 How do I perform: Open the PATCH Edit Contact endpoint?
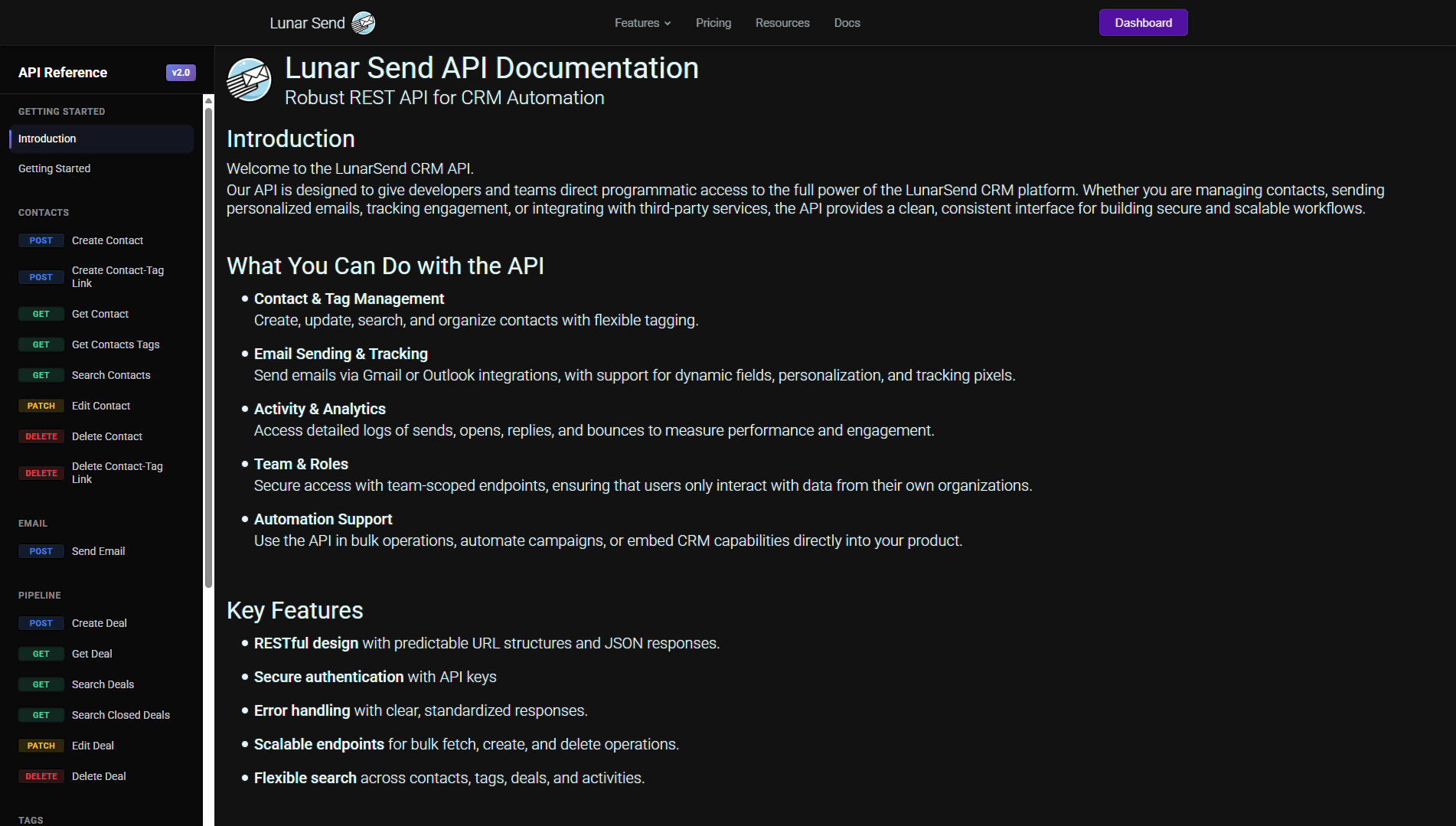[x=100, y=406]
